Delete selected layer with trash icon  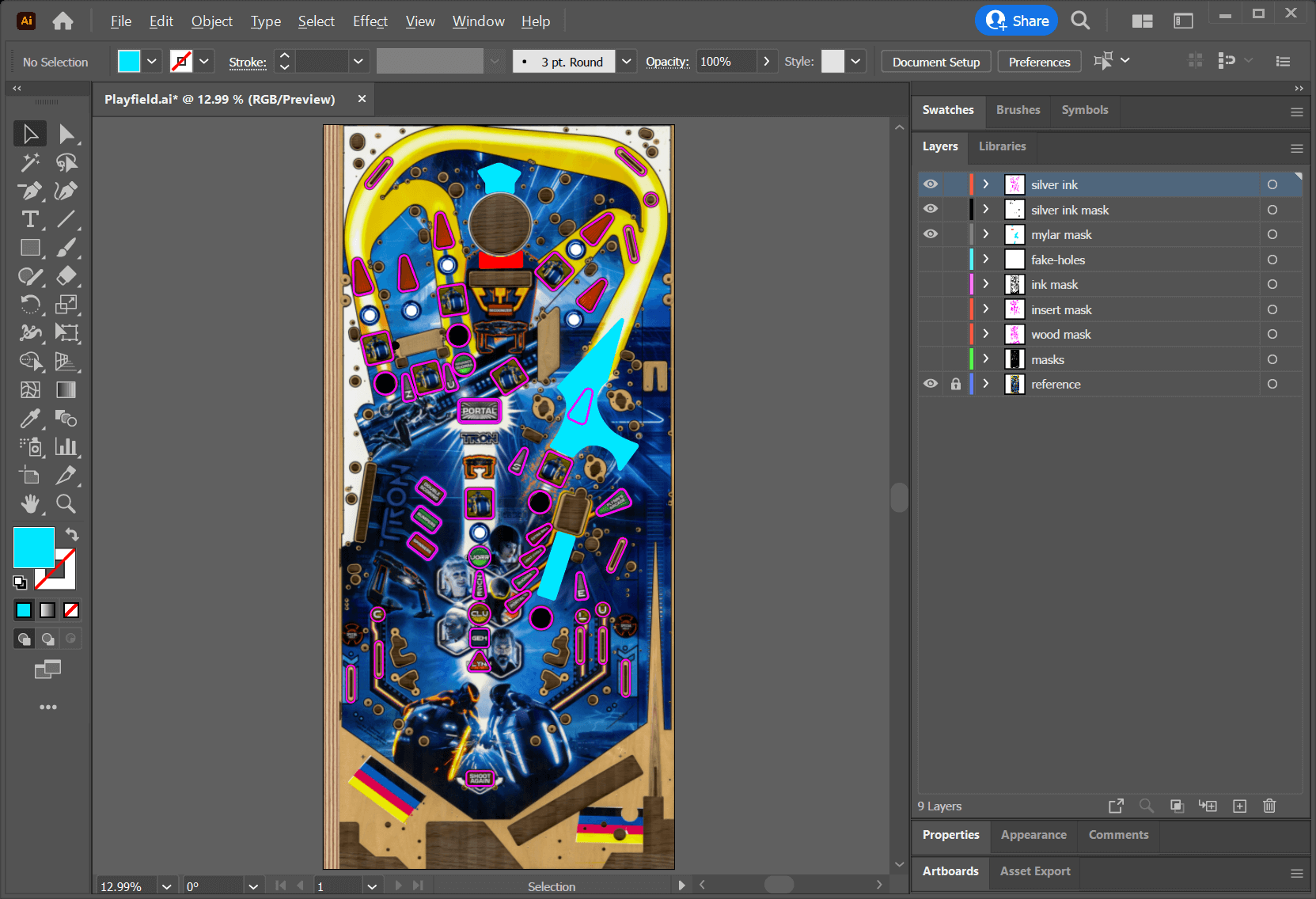pos(1269,806)
